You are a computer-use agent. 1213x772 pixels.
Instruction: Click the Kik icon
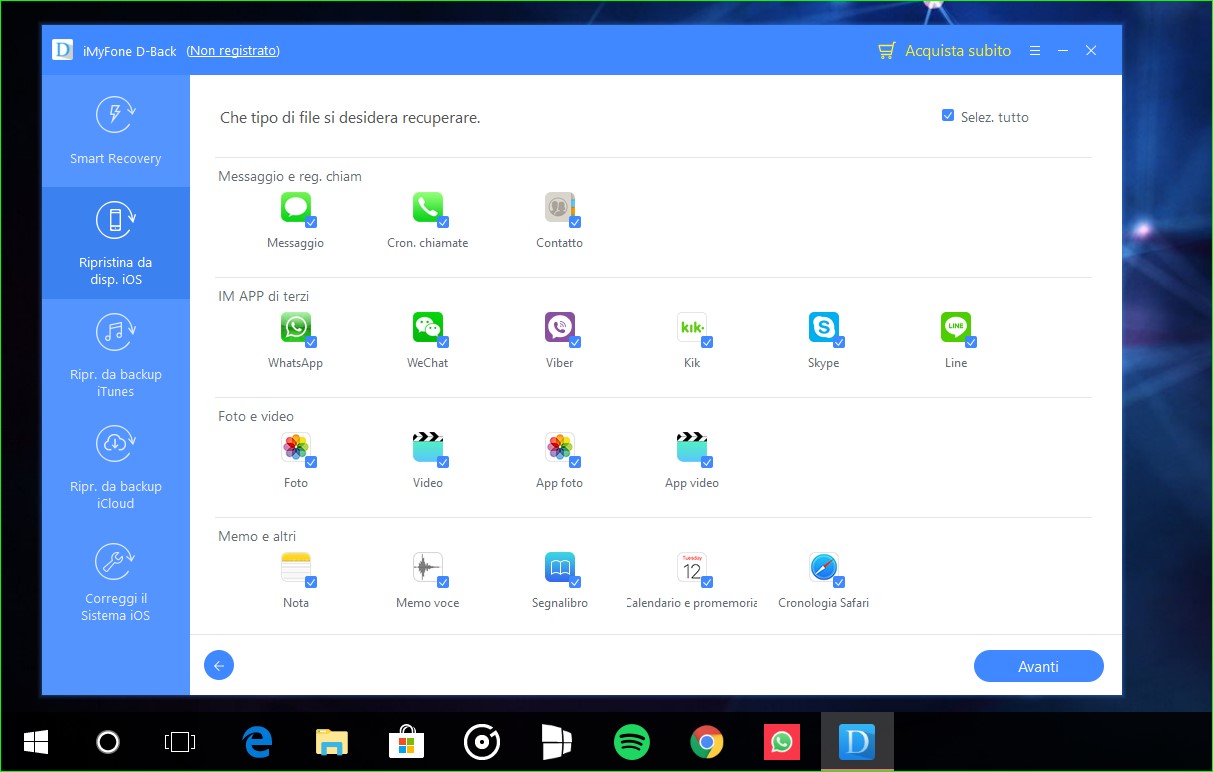[x=691, y=328]
